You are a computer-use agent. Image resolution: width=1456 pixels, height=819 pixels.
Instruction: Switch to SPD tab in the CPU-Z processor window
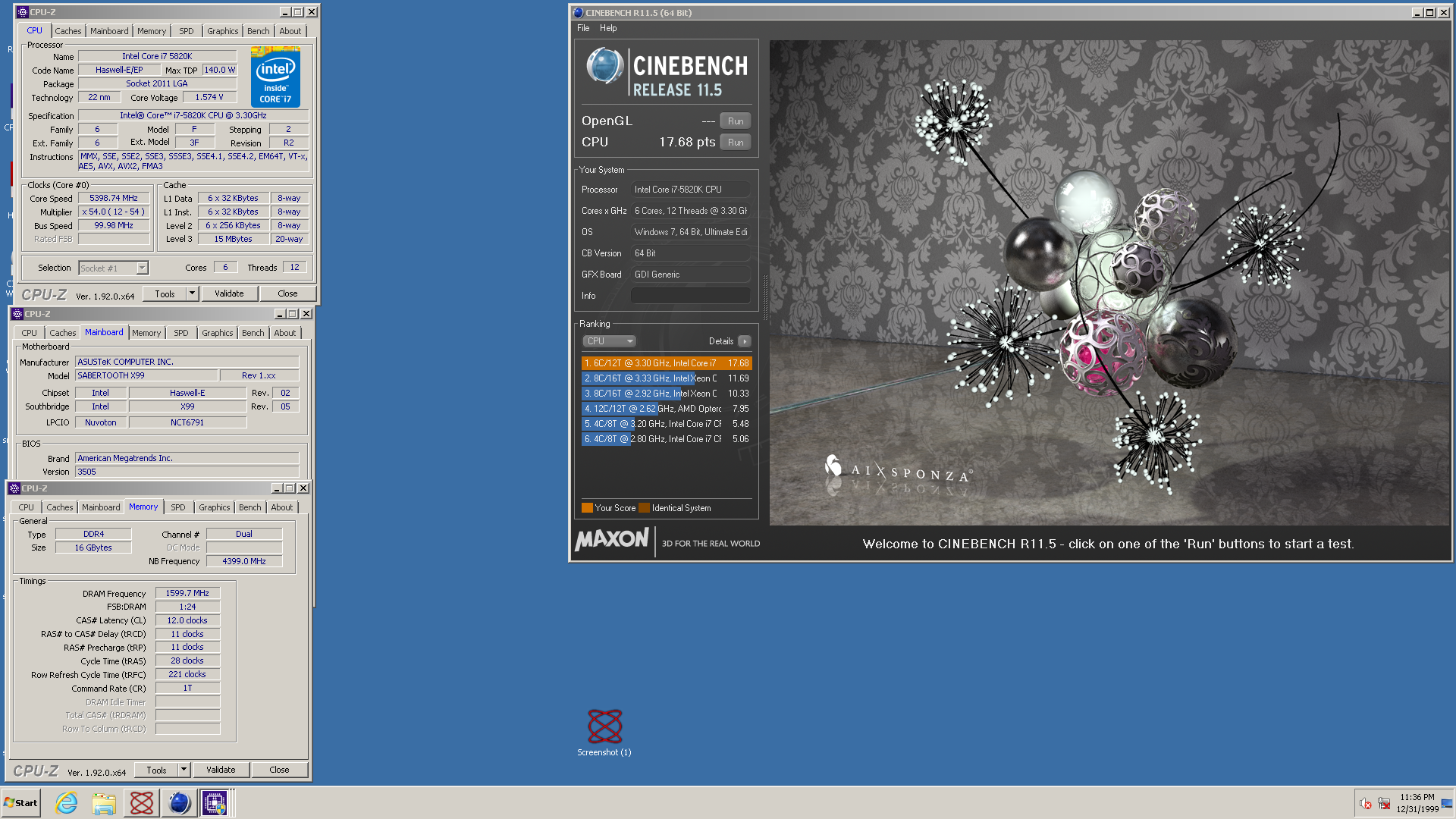click(x=186, y=31)
